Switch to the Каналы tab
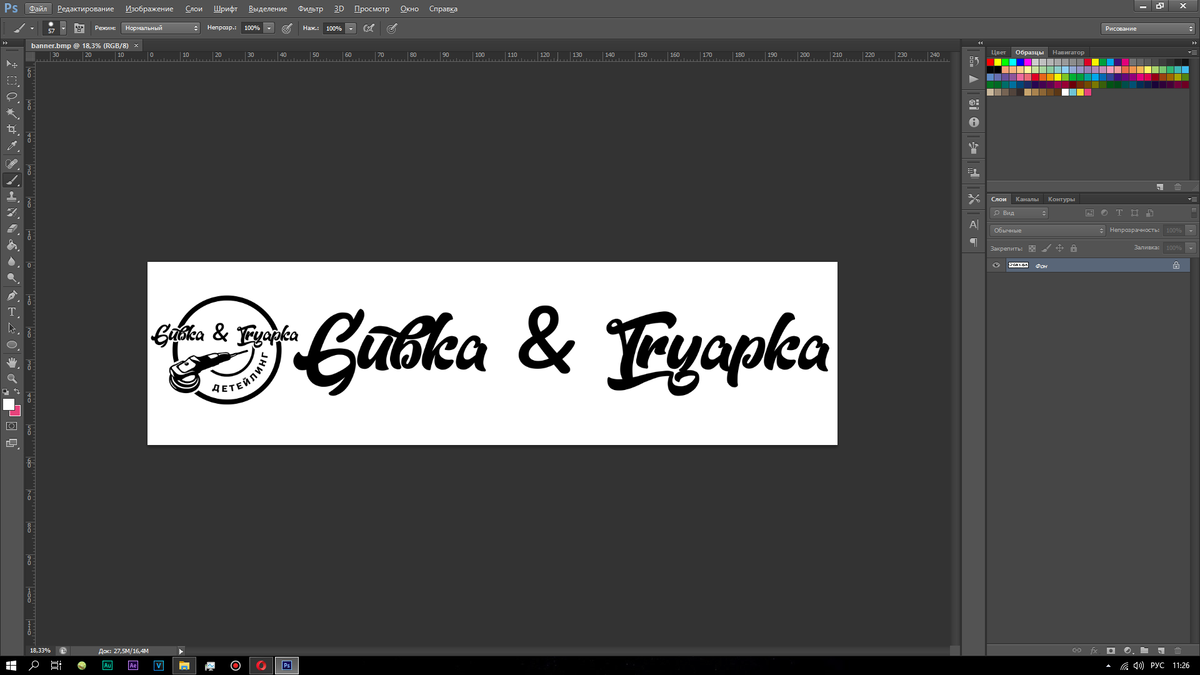 (x=1028, y=198)
